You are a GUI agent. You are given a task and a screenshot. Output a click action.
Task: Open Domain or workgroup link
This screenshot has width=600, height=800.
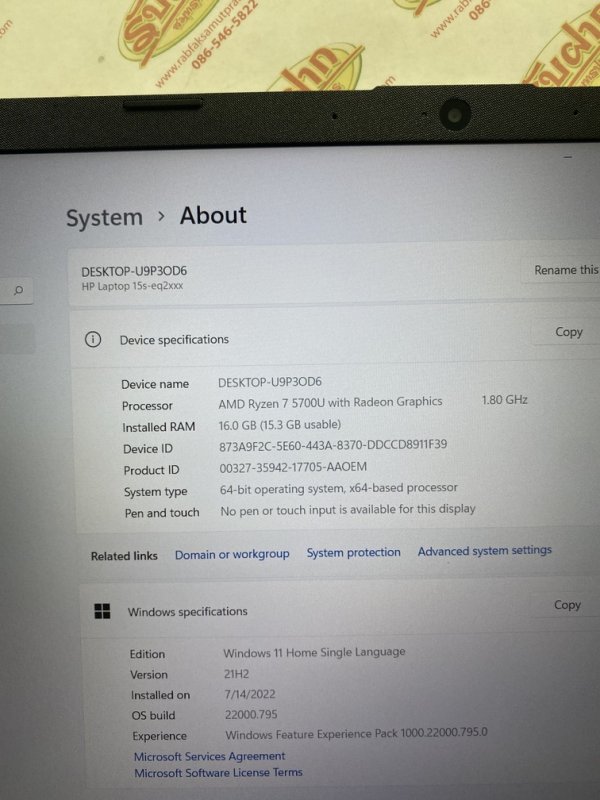point(232,554)
